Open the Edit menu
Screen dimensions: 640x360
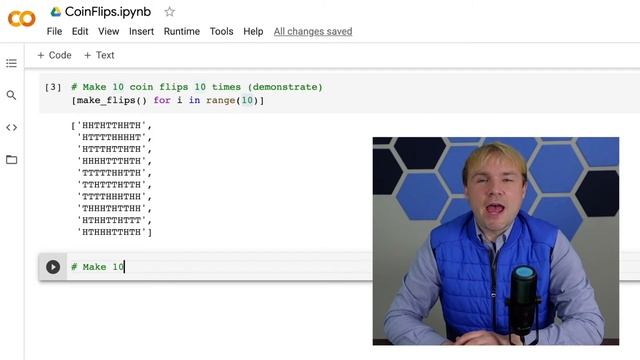click(x=80, y=31)
